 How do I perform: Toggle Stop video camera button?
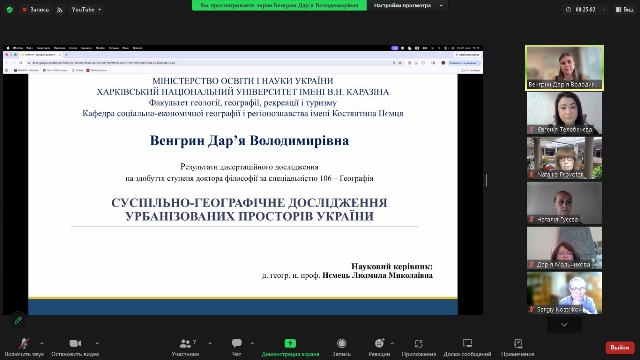pyautogui.click(x=75, y=343)
